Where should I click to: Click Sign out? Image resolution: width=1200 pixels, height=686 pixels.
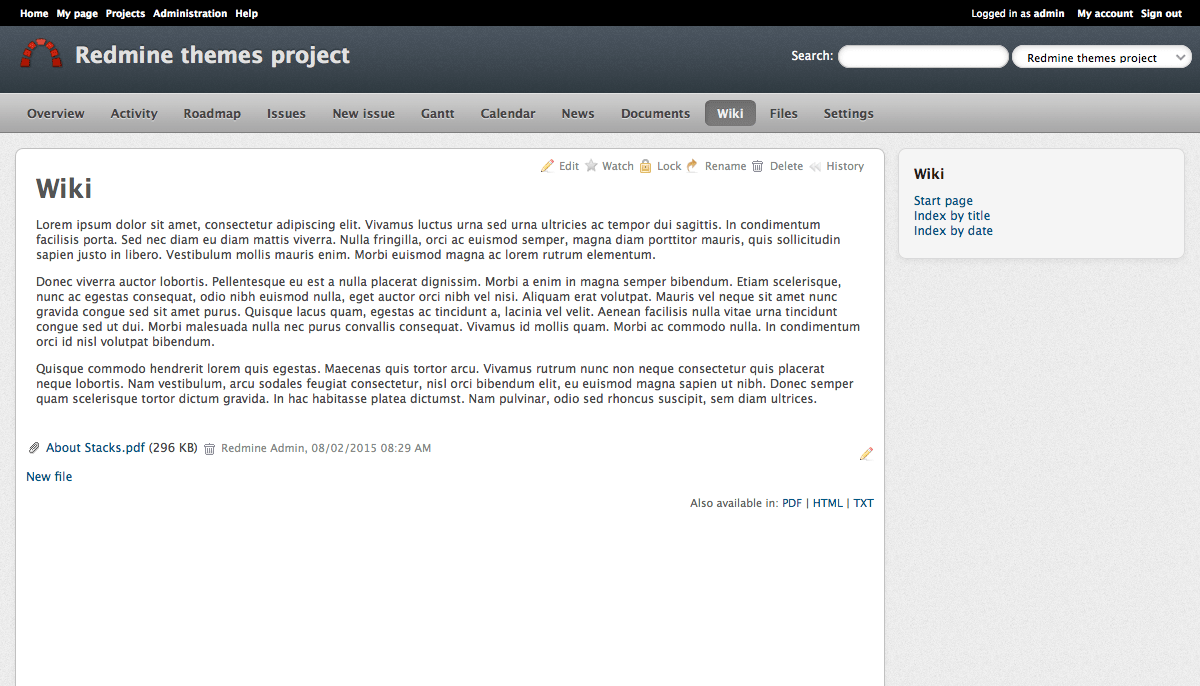pyautogui.click(x=1161, y=14)
